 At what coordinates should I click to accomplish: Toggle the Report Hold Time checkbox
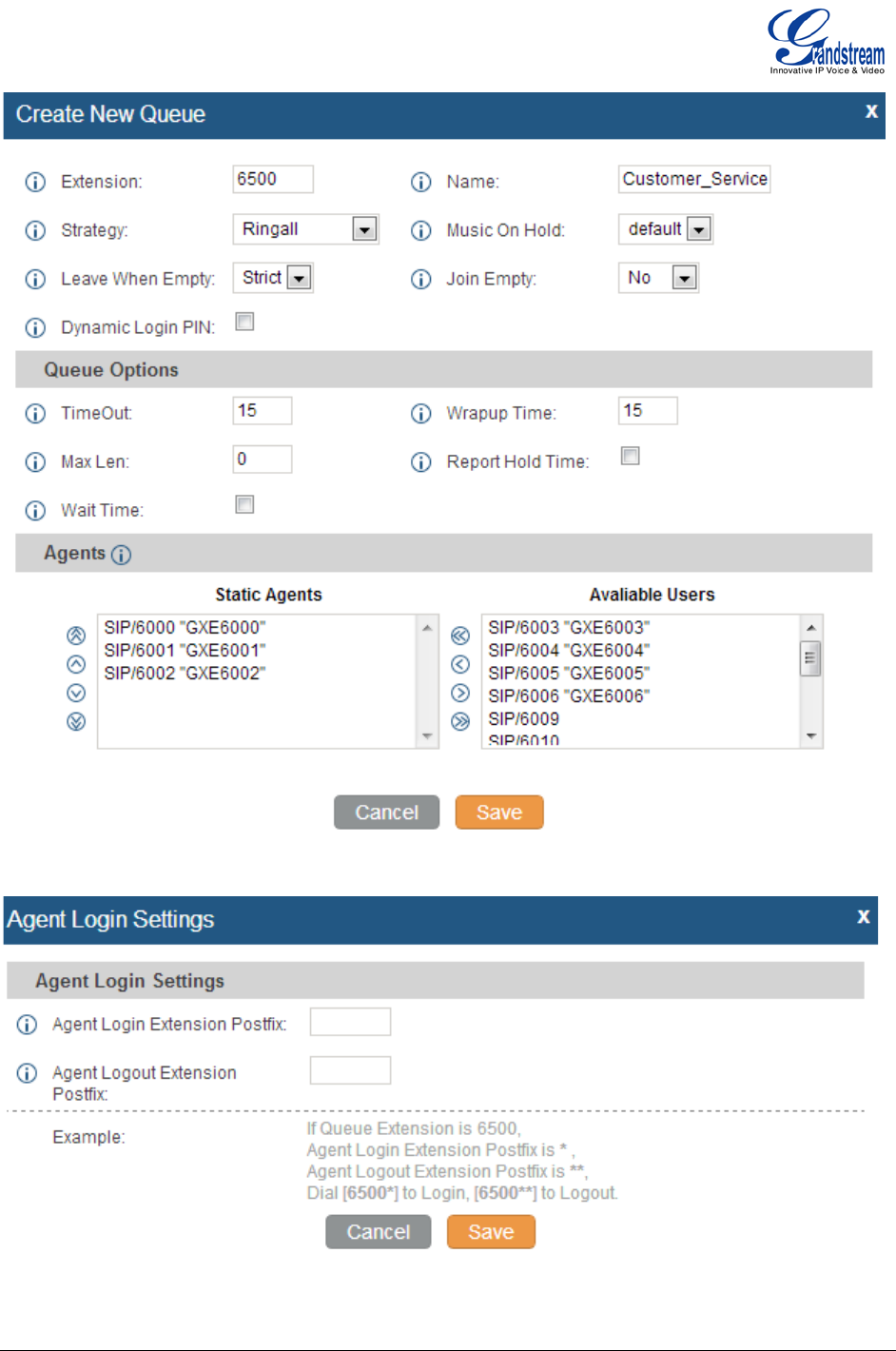(x=630, y=457)
